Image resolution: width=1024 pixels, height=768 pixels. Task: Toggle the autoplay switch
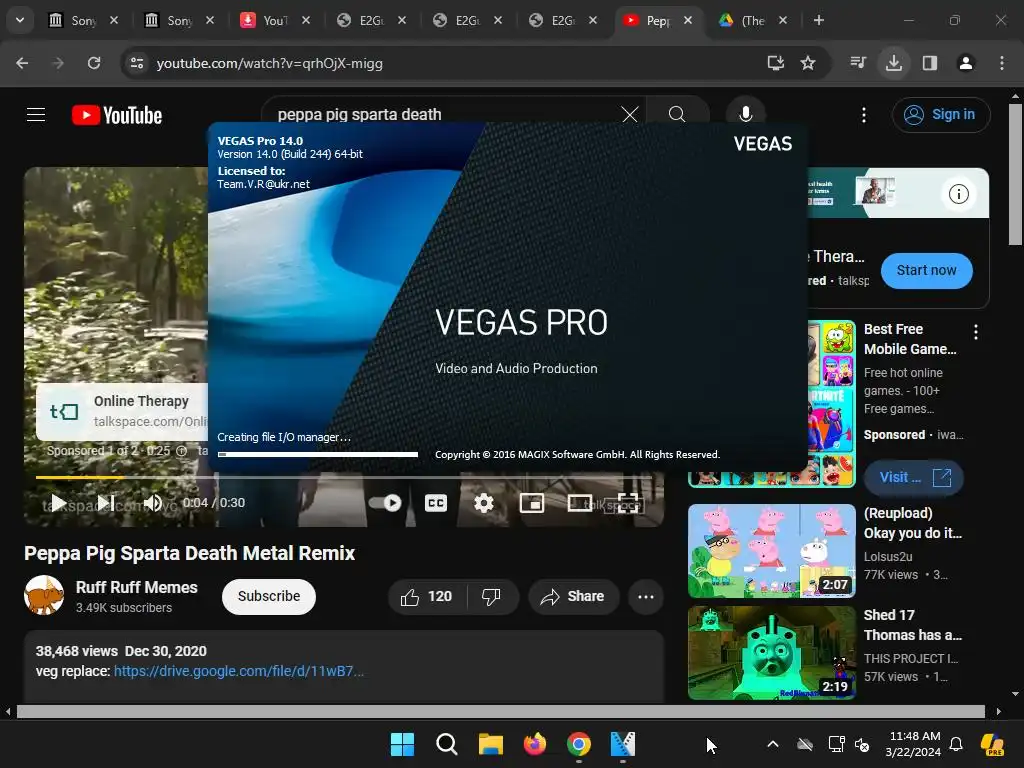point(386,503)
